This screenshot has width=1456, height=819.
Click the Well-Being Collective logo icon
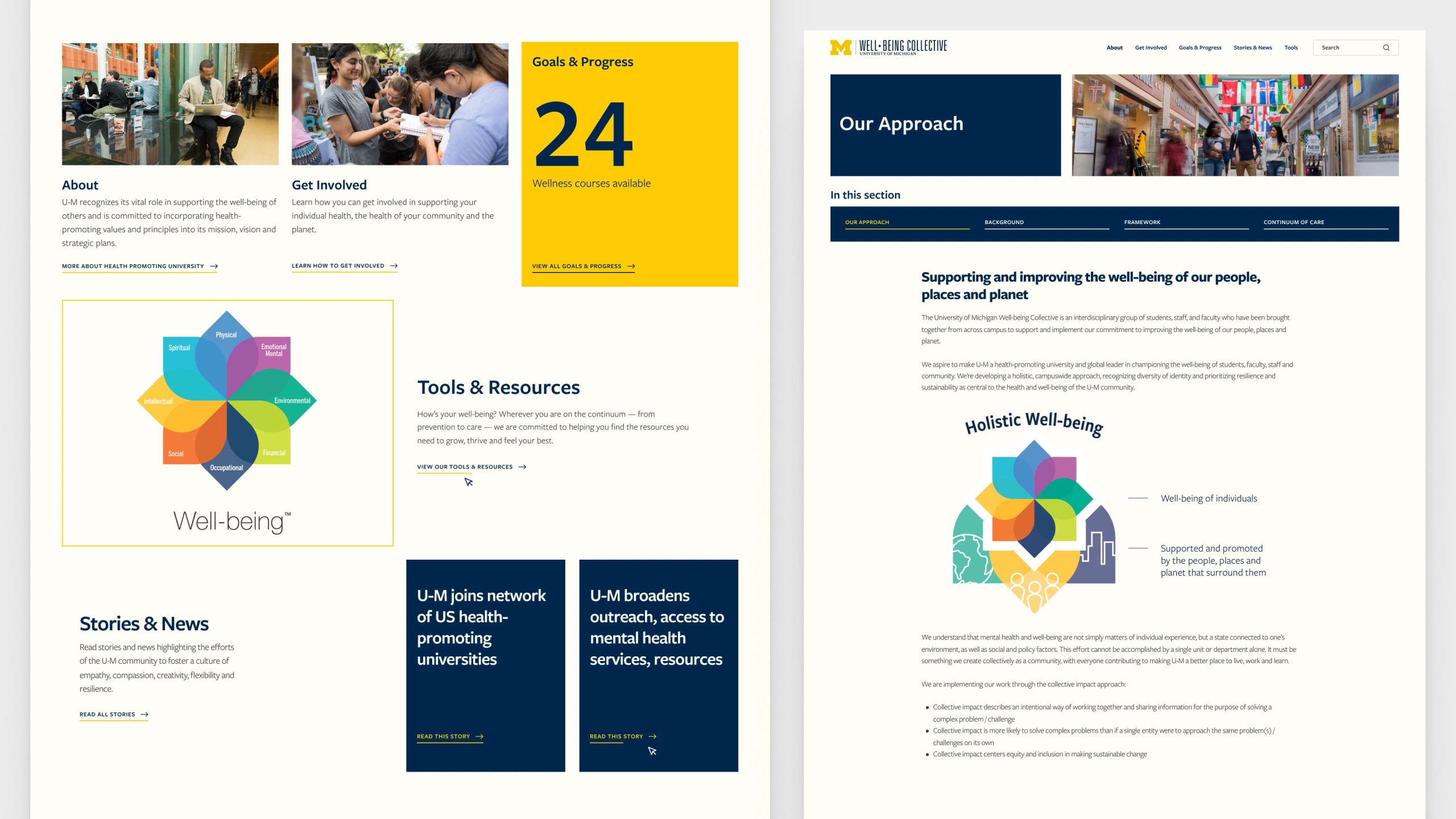click(841, 46)
